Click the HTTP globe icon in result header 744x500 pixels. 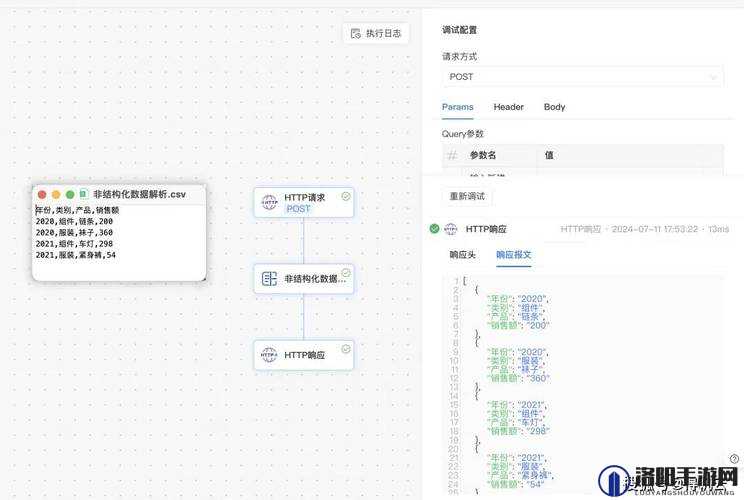pyautogui.click(x=450, y=229)
